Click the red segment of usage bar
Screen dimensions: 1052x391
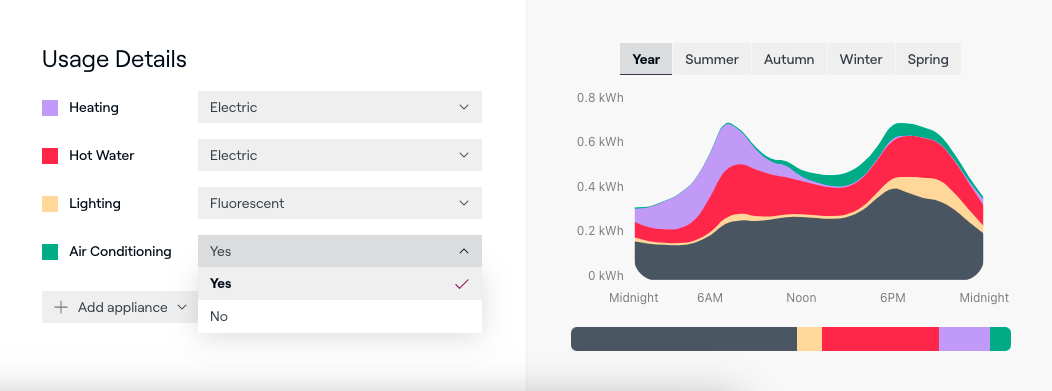click(x=880, y=339)
